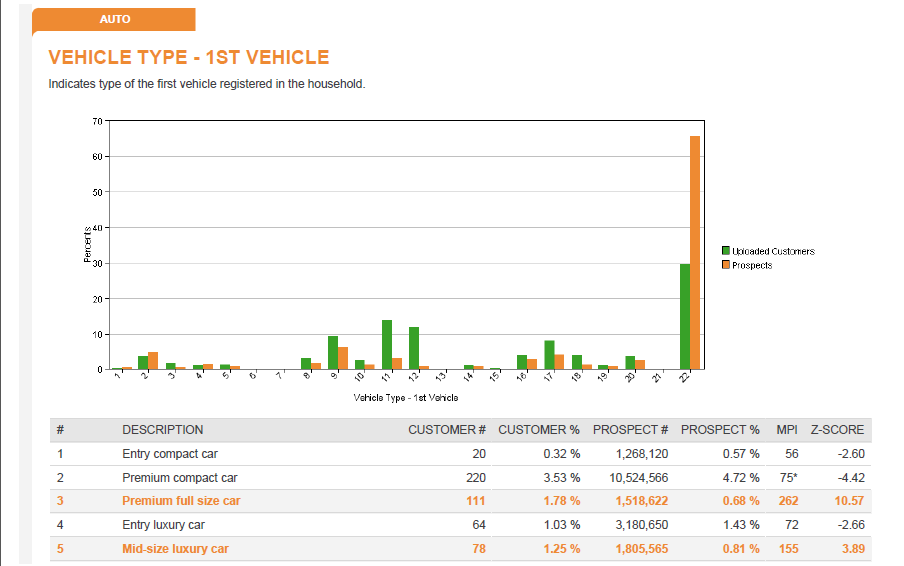The image size is (904, 566).
Task: Click prospect count 3,180,650
Action: 642,525
